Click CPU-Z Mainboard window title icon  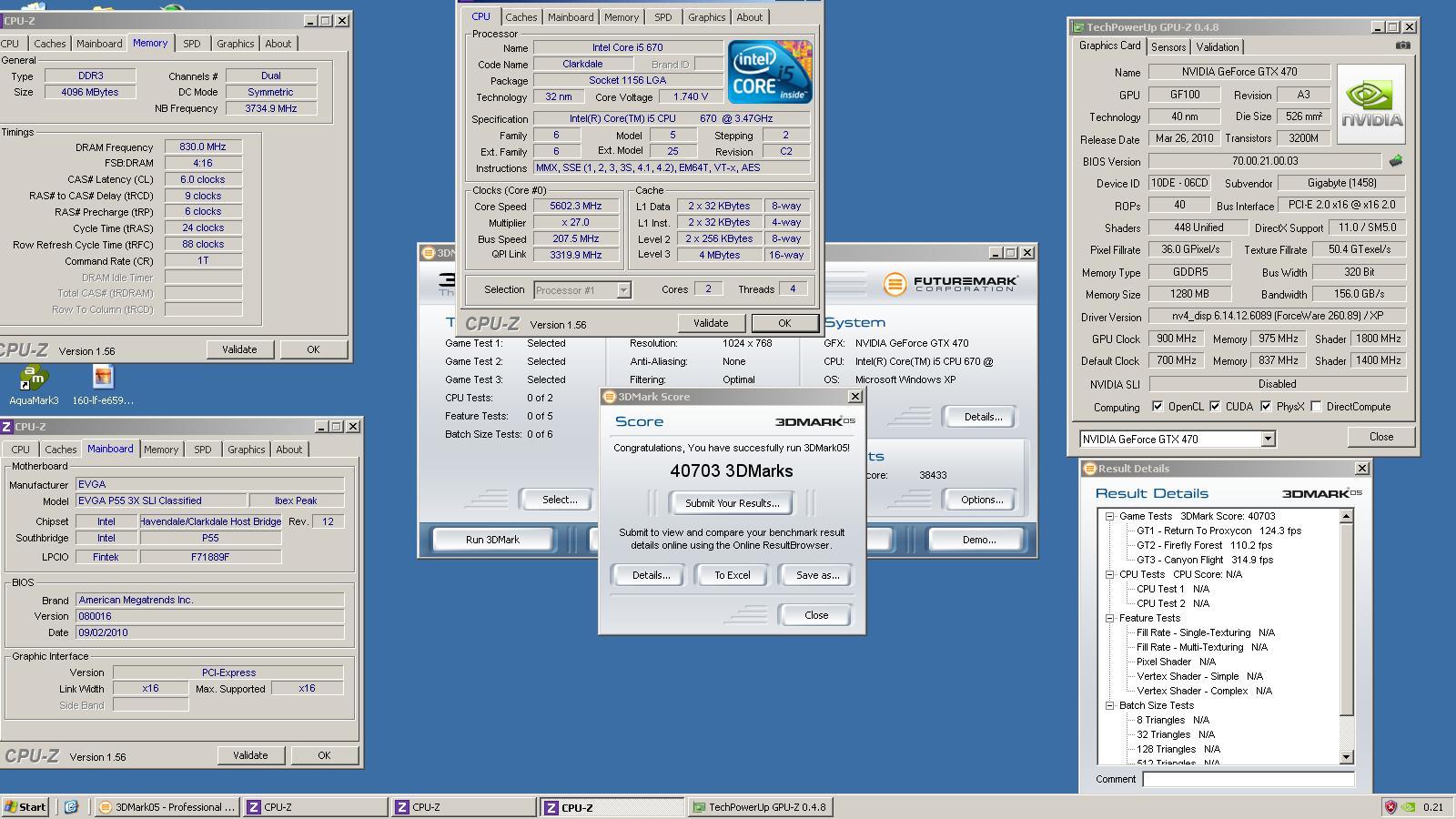pos(6,427)
